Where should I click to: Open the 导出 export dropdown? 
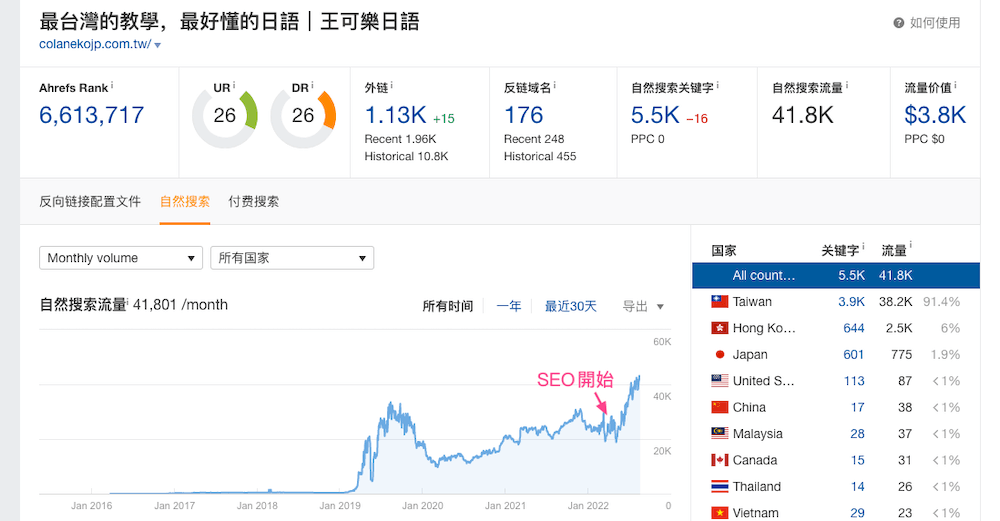click(643, 306)
